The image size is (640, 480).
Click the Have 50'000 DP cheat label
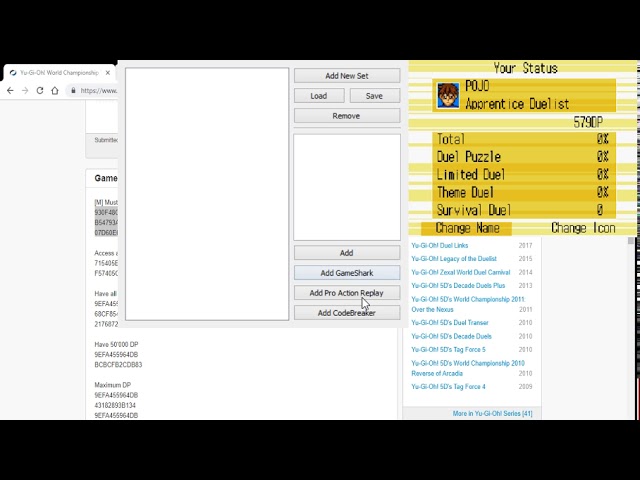point(116,344)
